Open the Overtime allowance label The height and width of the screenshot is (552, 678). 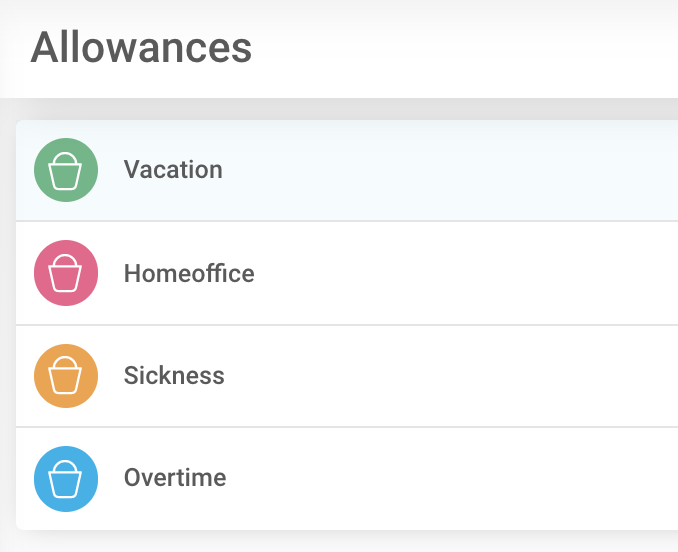click(x=175, y=478)
